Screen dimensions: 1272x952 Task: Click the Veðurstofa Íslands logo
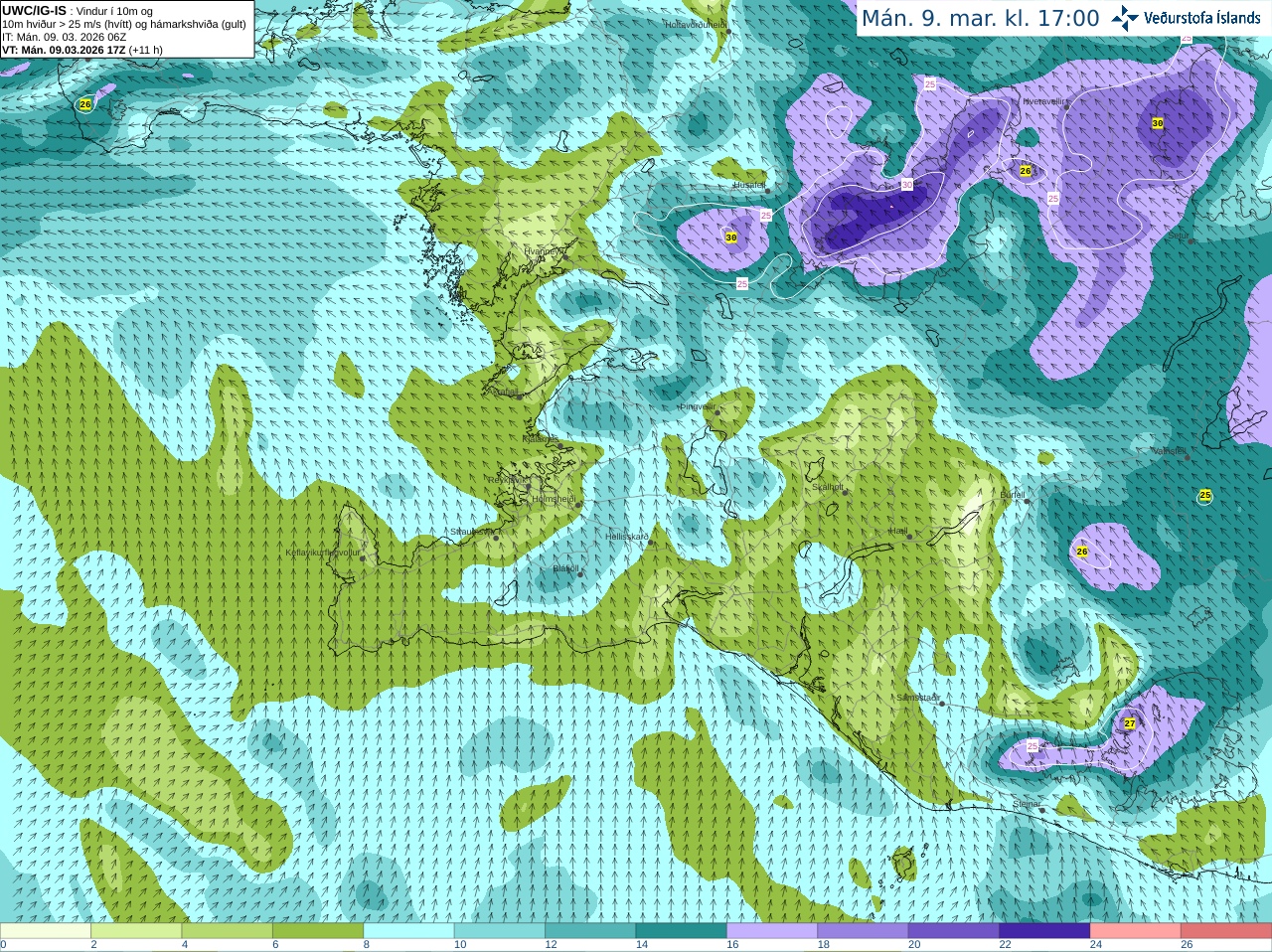point(1186,18)
